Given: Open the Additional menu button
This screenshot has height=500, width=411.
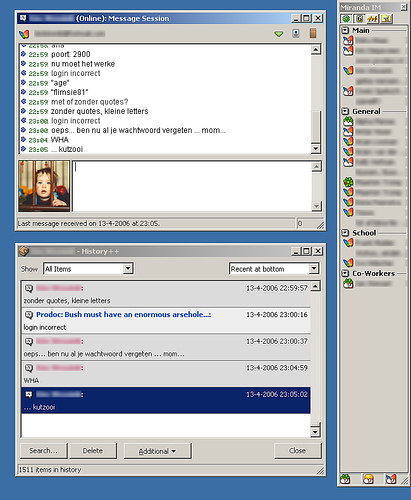Looking at the screenshot, I should [158, 451].
